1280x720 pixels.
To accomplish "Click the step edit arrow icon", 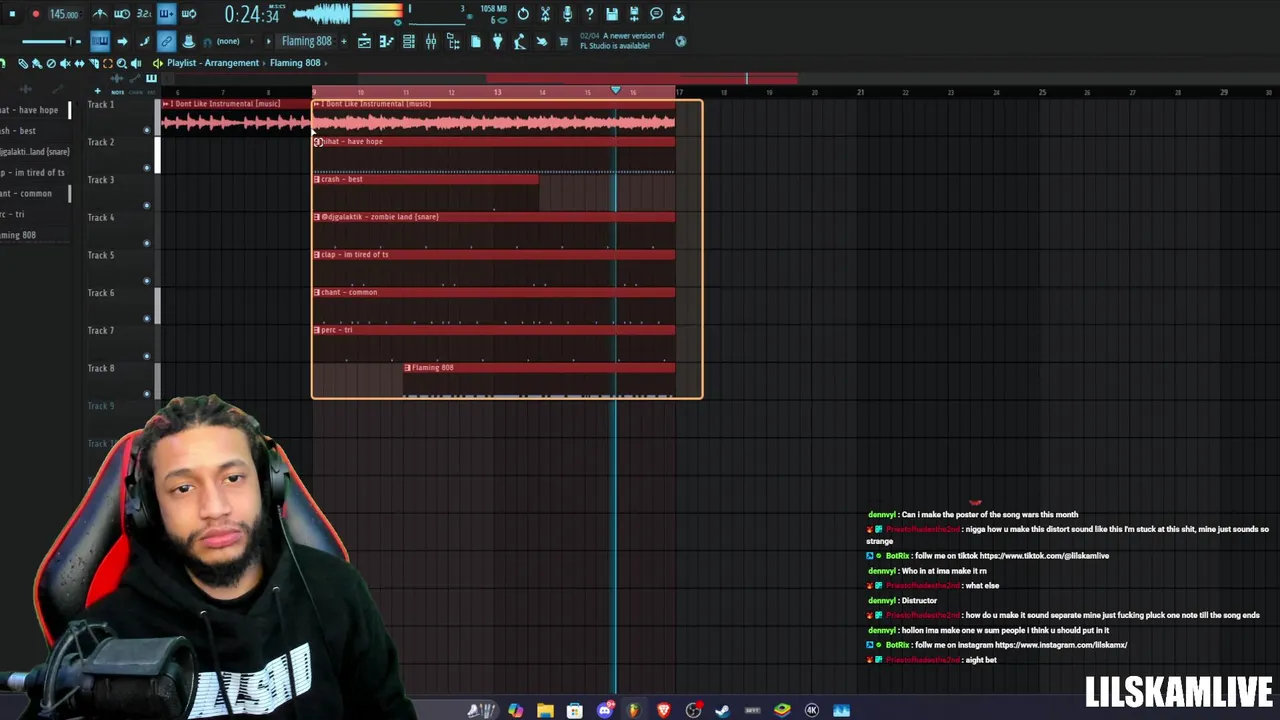I will [122, 41].
